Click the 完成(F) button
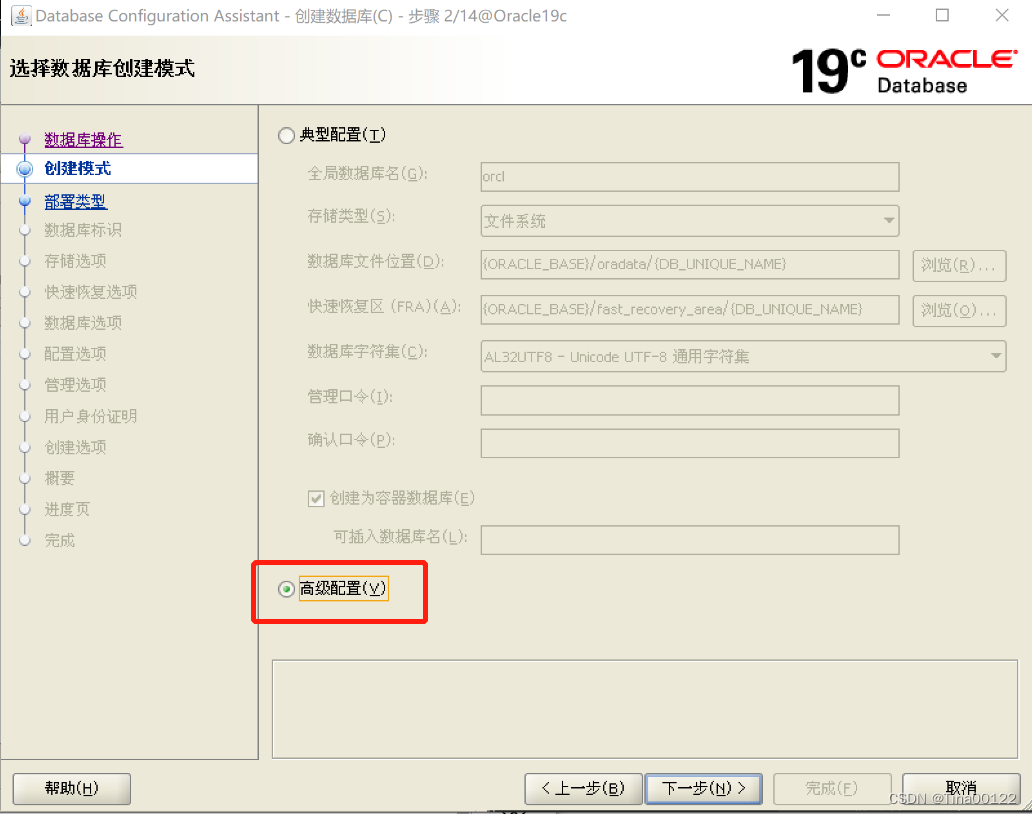1032x814 pixels. (x=832, y=788)
